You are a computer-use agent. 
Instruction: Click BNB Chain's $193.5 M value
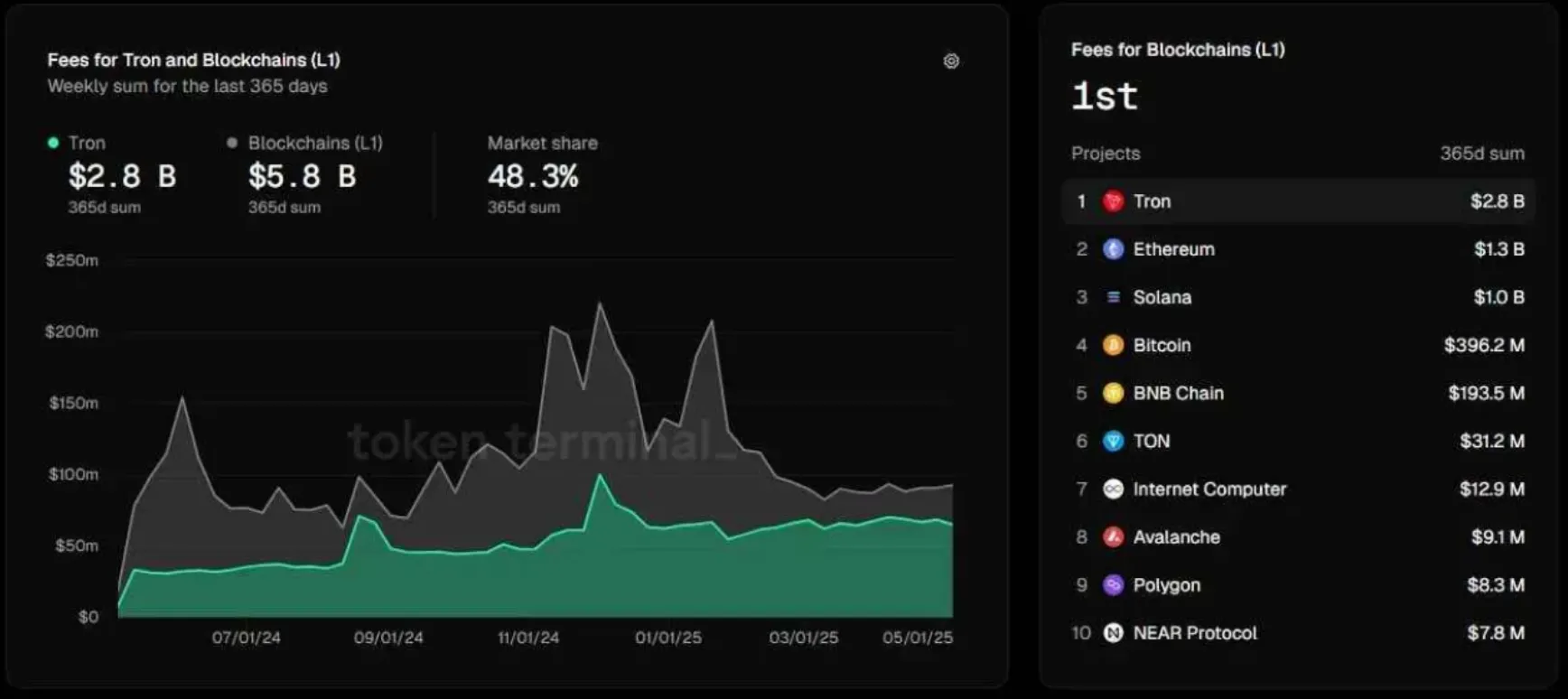click(1487, 393)
